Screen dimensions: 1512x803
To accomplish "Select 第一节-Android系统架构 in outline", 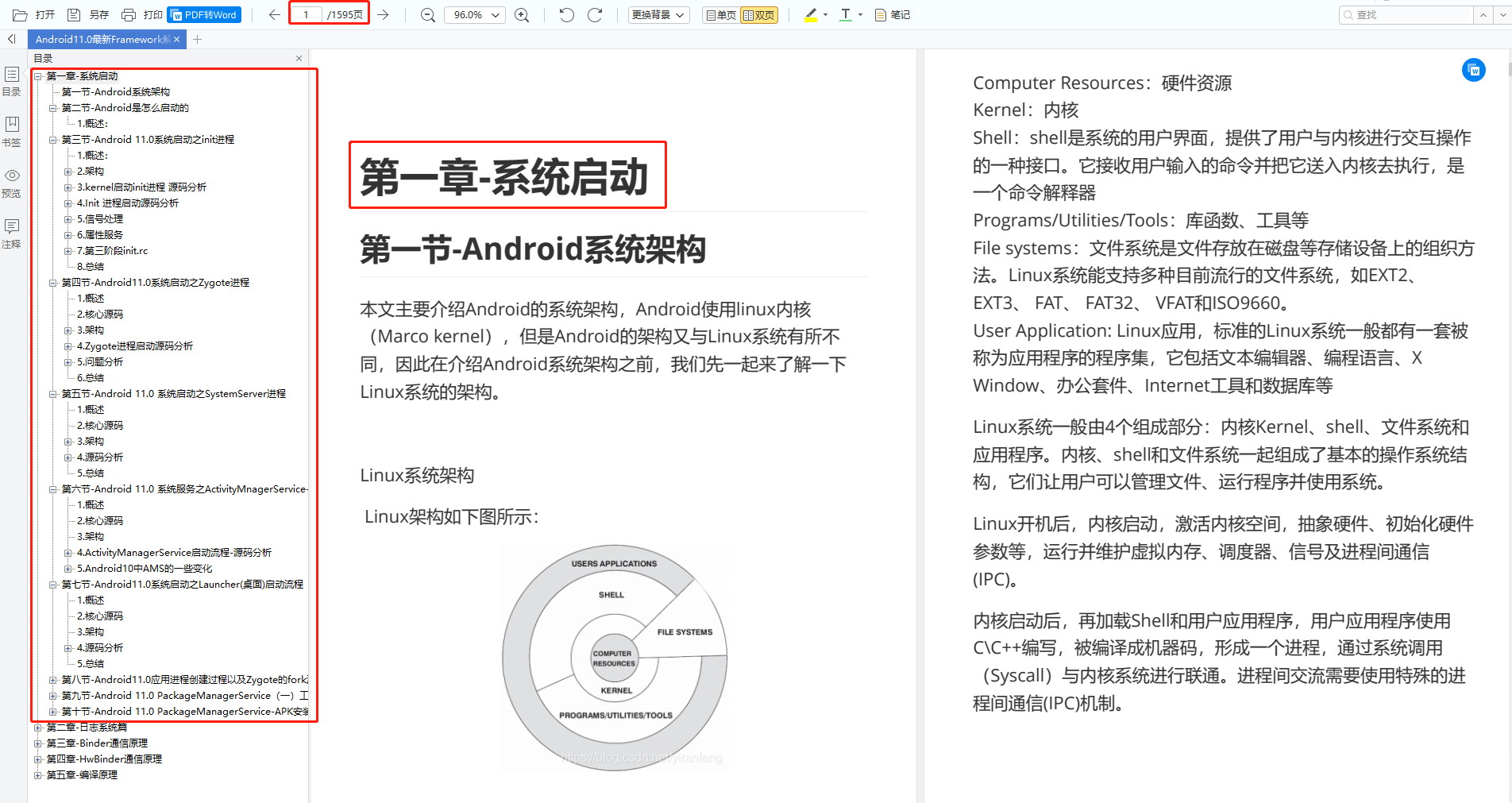I will 116,92.
